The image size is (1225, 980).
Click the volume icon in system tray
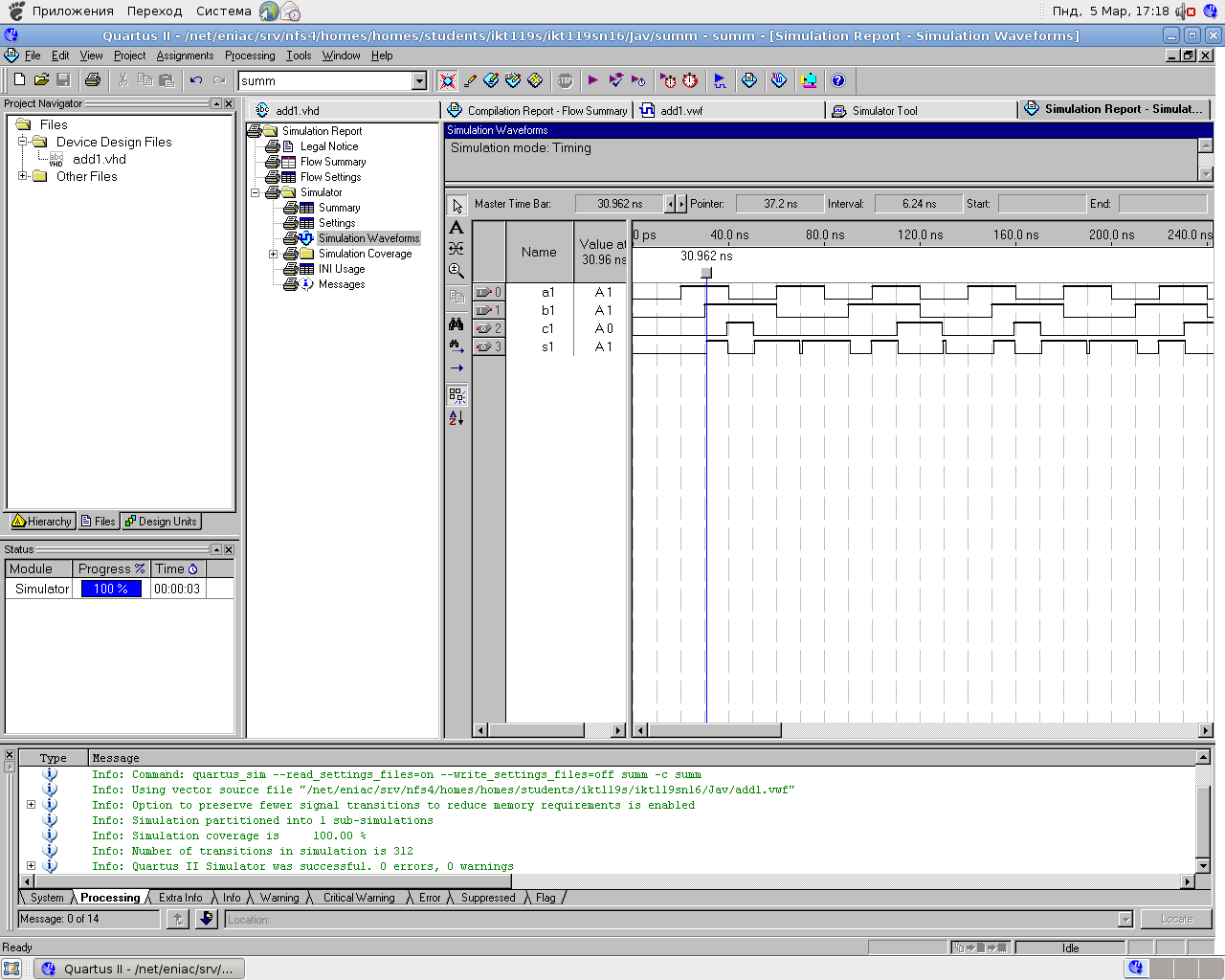[1187, 11]
